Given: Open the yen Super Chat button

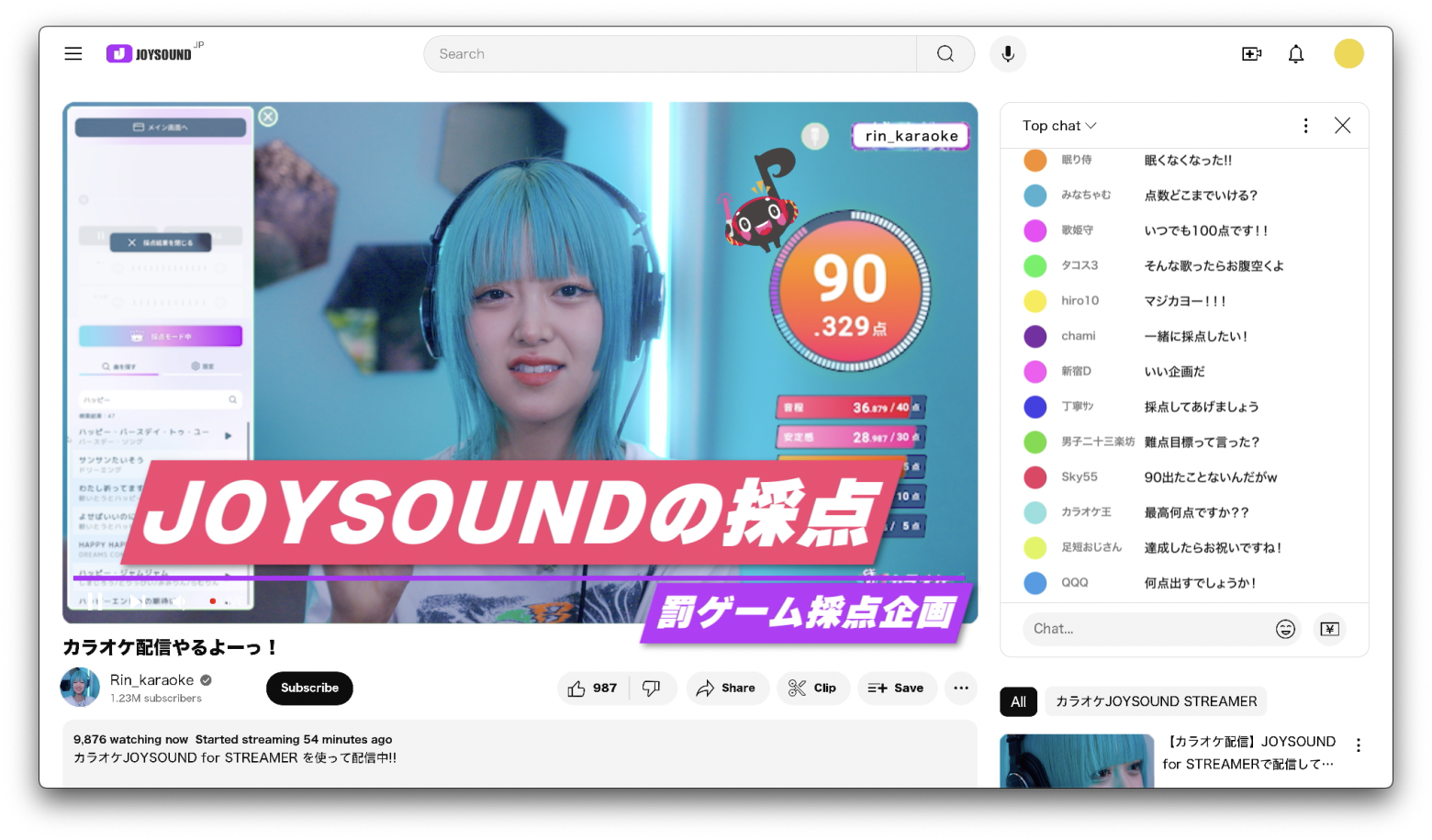Looking at the screenshot, I should [1329, 629].
